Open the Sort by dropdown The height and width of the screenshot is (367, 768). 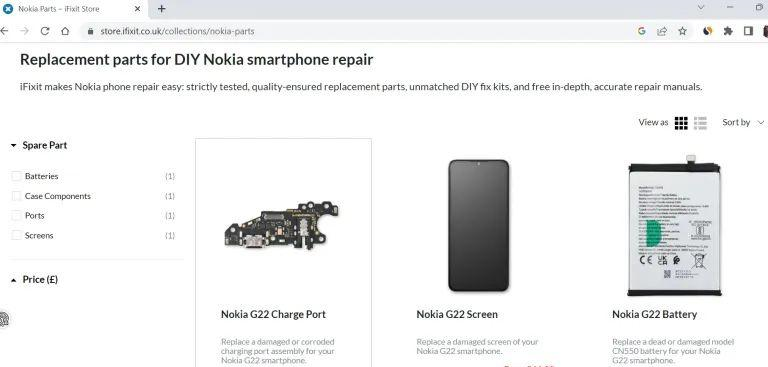[743, 122]
